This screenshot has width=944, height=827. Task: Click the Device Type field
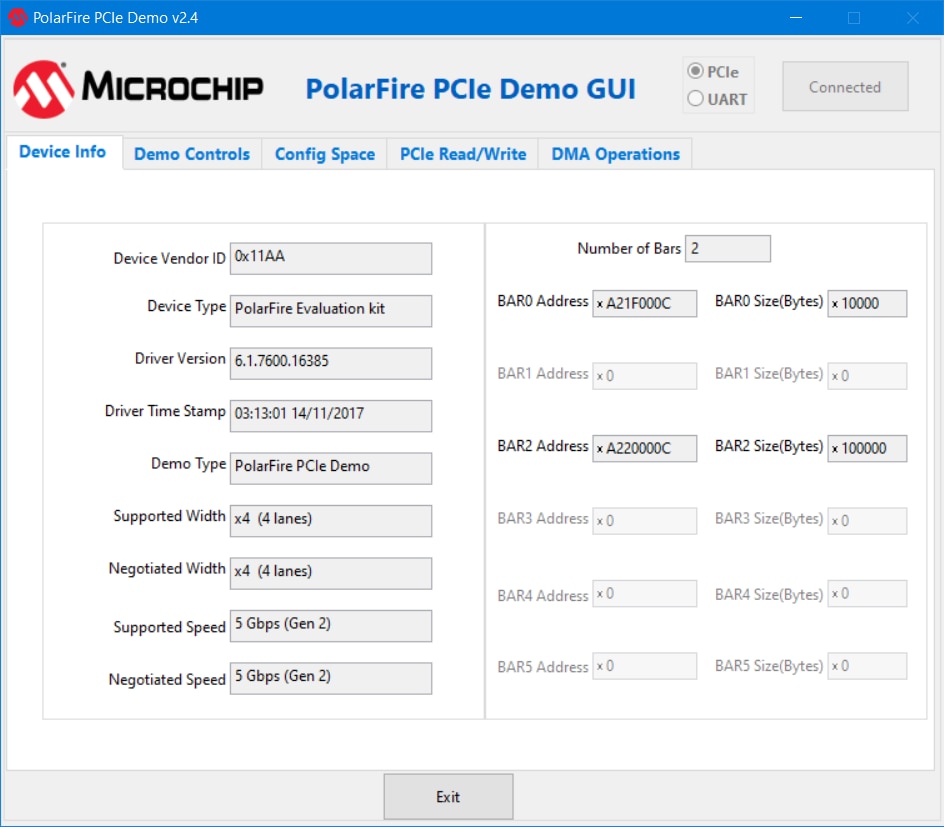click(x=331, y=311)
